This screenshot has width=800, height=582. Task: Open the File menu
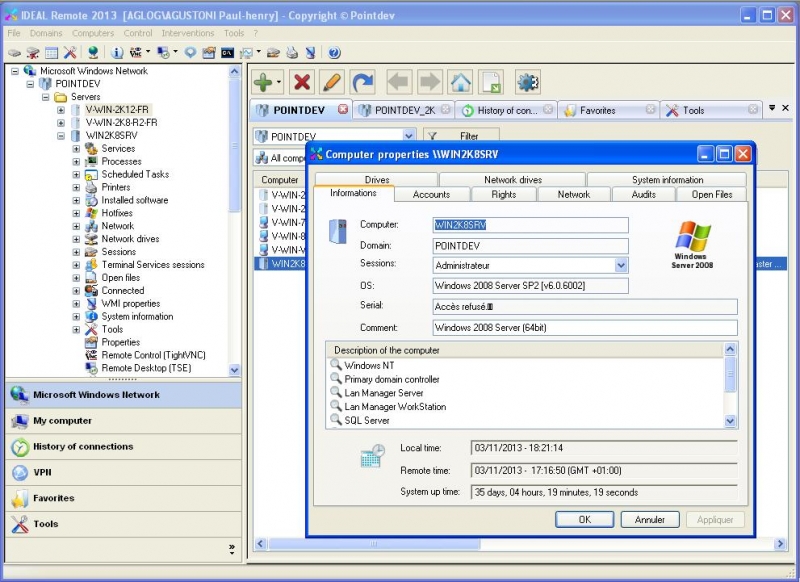(14, 33)
